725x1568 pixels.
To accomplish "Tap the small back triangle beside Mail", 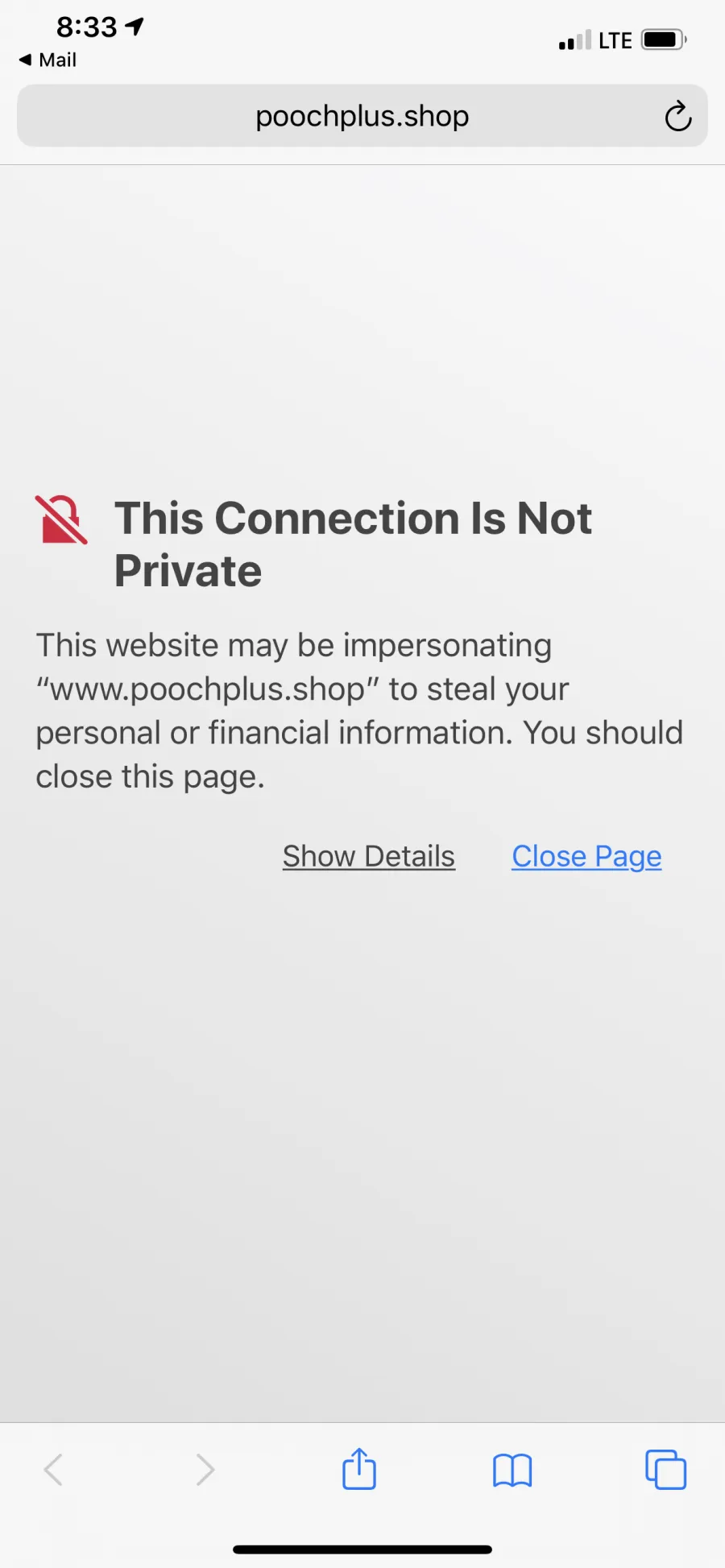I will [x=25, y=60].
